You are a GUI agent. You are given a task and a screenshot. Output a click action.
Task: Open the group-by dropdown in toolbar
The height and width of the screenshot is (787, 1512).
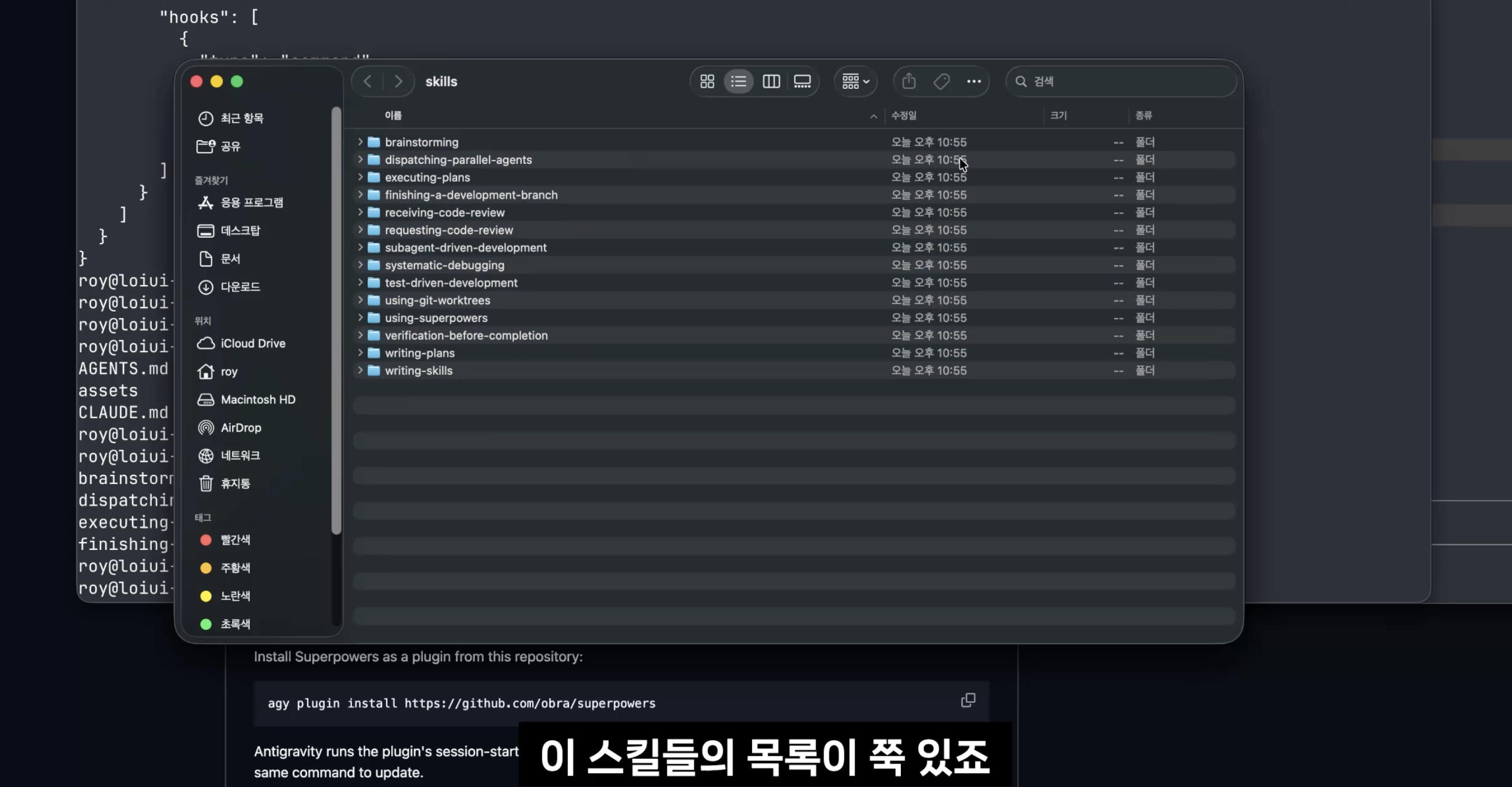pyautogui.click(x=855, y=81)
